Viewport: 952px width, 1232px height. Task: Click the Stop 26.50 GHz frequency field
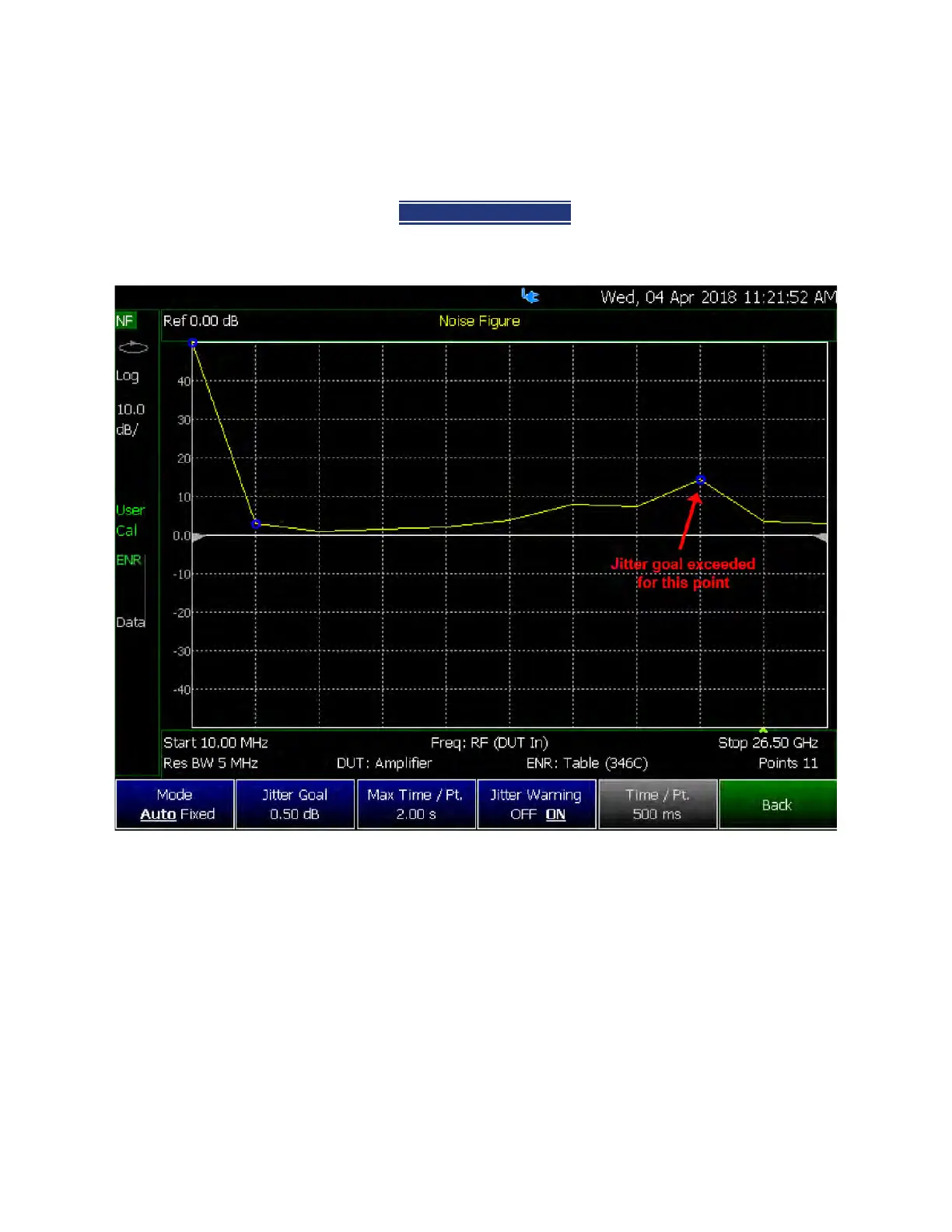coord(768,743)
